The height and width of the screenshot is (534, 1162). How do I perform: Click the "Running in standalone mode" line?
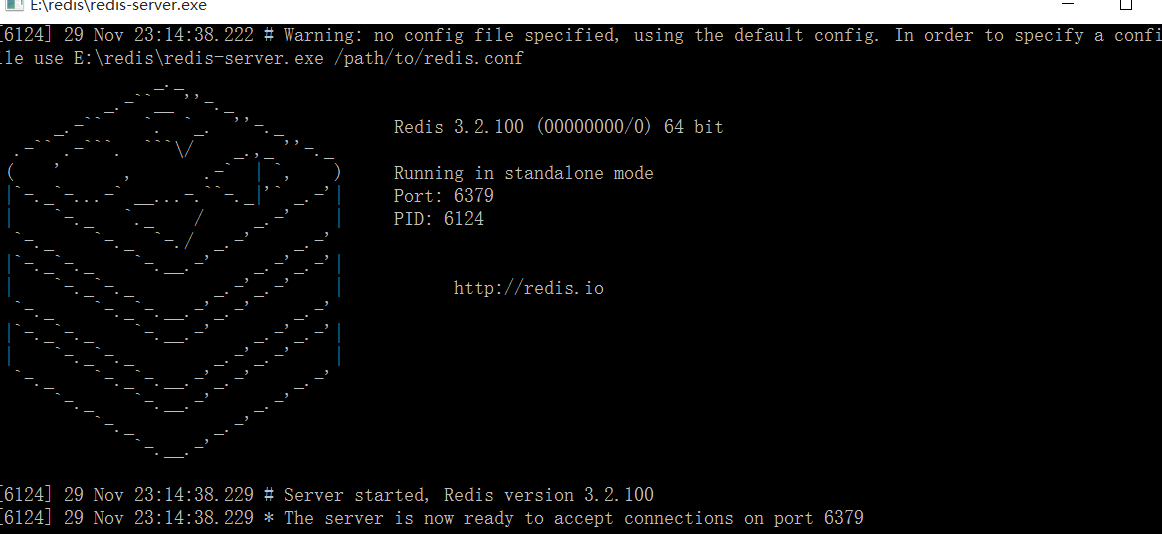[523, 173]
